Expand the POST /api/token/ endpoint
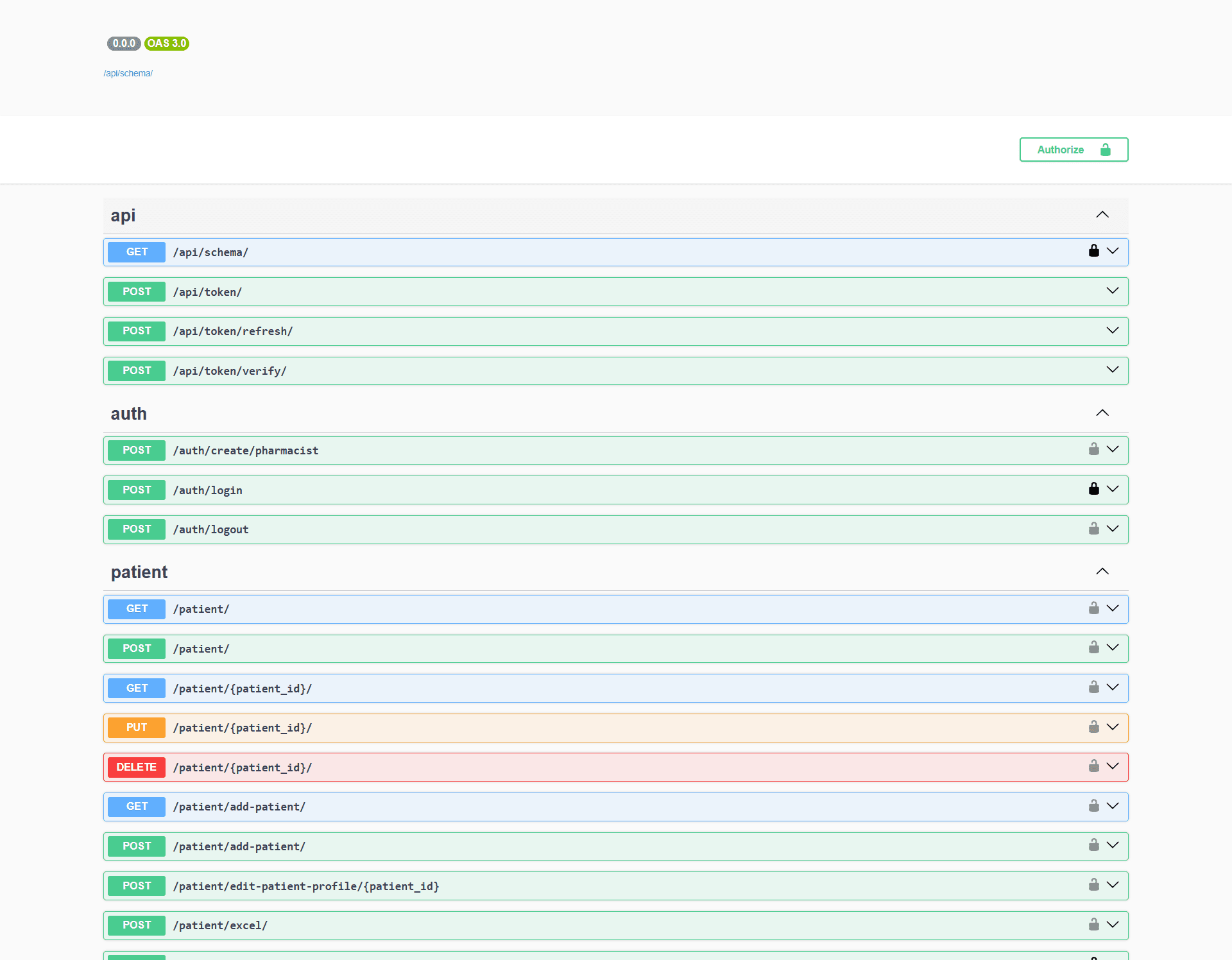The height and width of the screenshot is (960, 1232). (1112, 291)
